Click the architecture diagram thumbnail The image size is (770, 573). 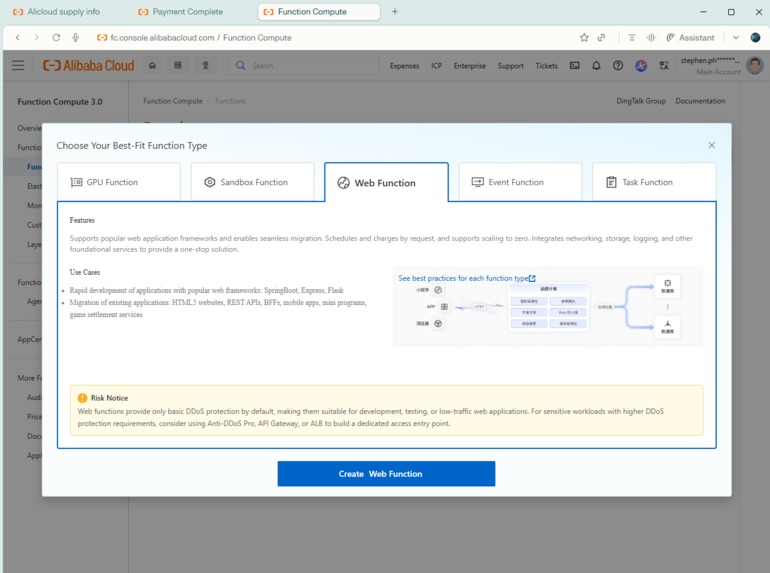tap(548, 307)
